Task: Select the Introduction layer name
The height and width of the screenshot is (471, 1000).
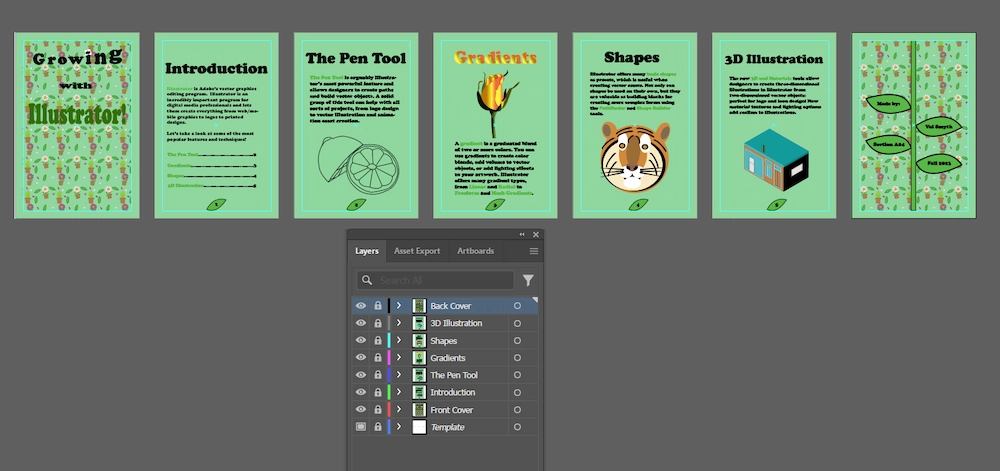Action: pyautogui.click(x=453, y=393)
